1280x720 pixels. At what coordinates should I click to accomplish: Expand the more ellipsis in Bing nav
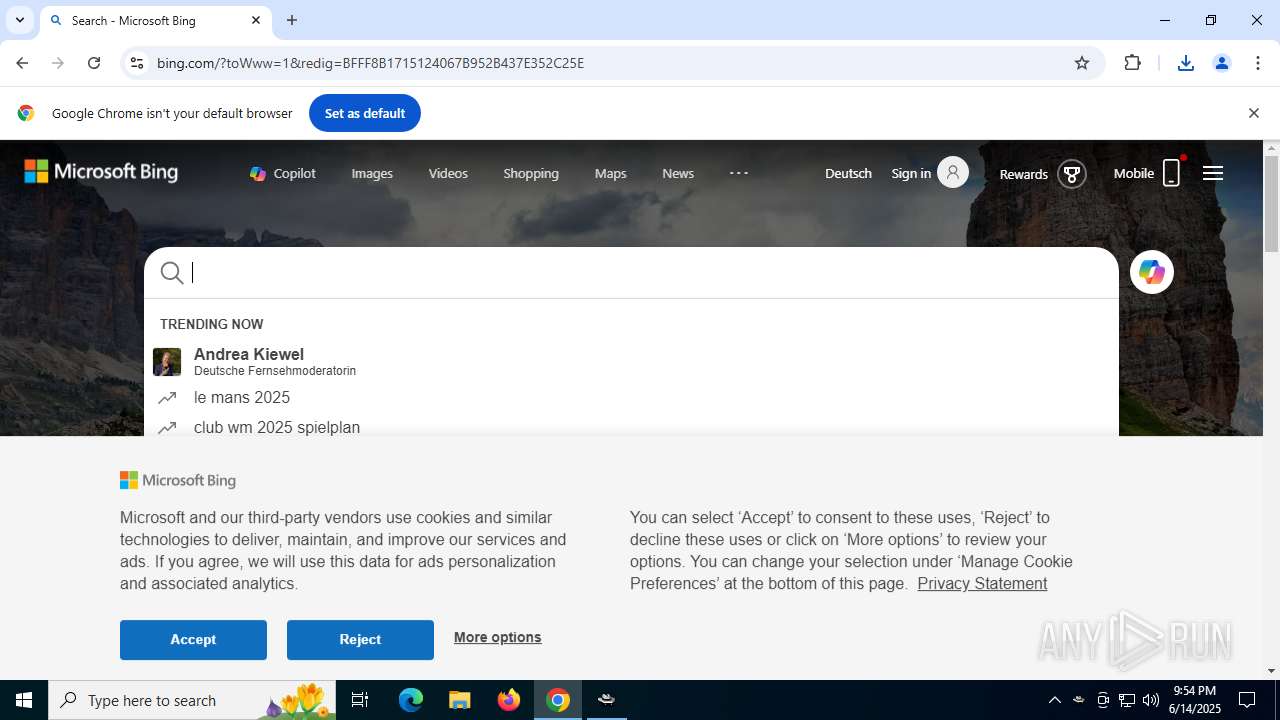click(739, 173)
